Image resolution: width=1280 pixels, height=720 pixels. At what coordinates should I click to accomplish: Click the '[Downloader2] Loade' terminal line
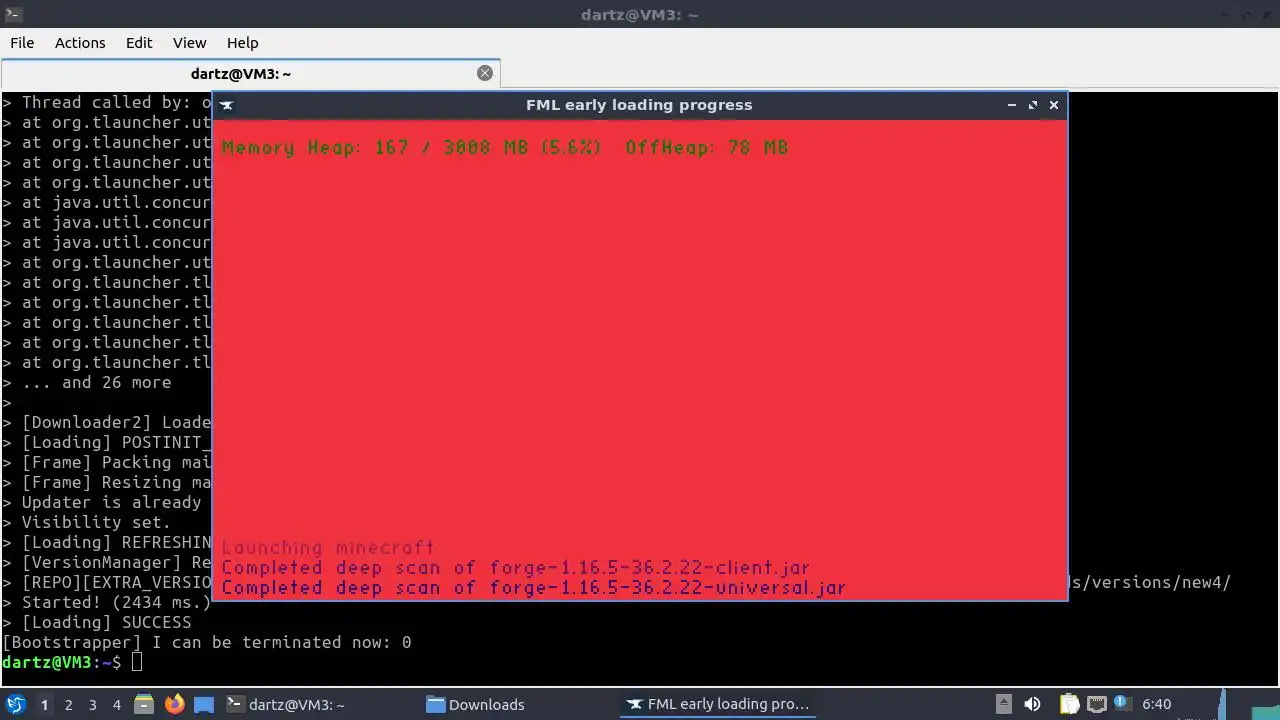pyautogui.click(x=106, y=422)
